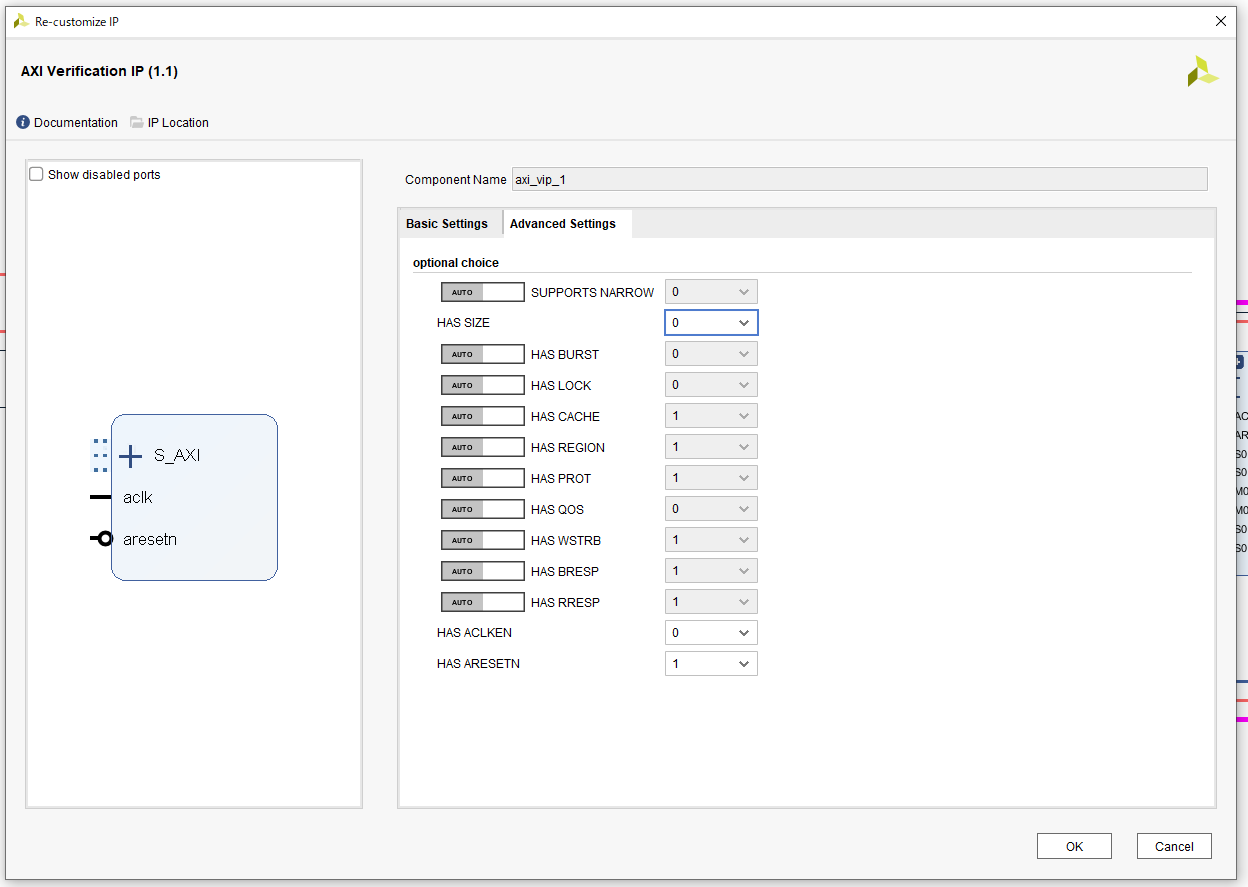Toggle AUTO for HAS CACHE

coord(482,415)
